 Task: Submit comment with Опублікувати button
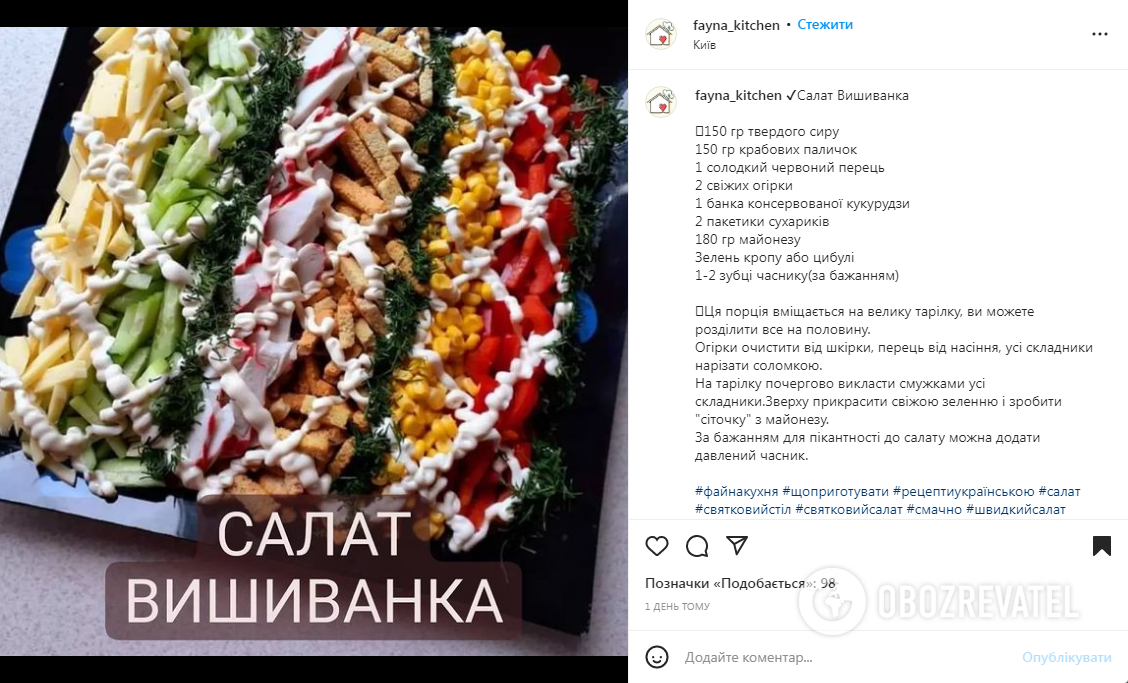point(1067,657)
